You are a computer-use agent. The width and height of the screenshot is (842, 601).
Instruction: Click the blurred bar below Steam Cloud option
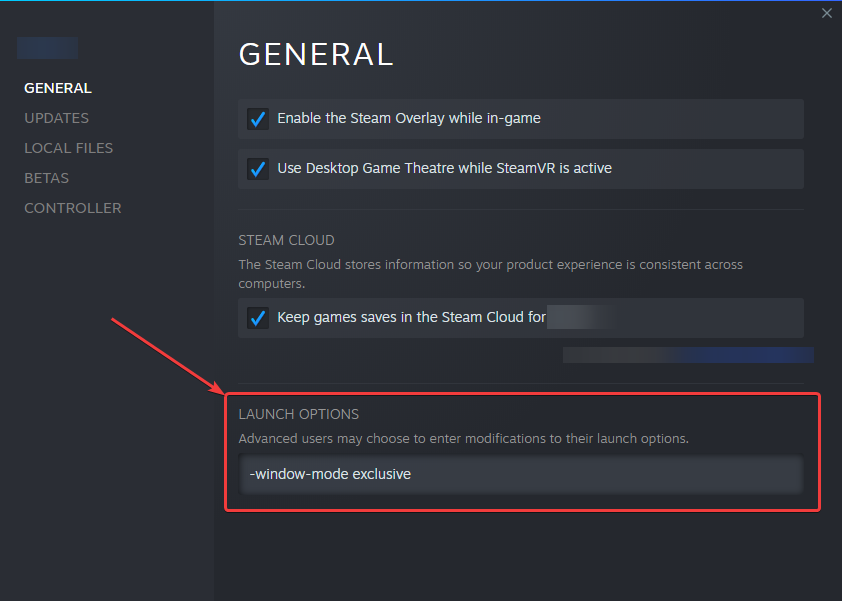tap(688, 355)
